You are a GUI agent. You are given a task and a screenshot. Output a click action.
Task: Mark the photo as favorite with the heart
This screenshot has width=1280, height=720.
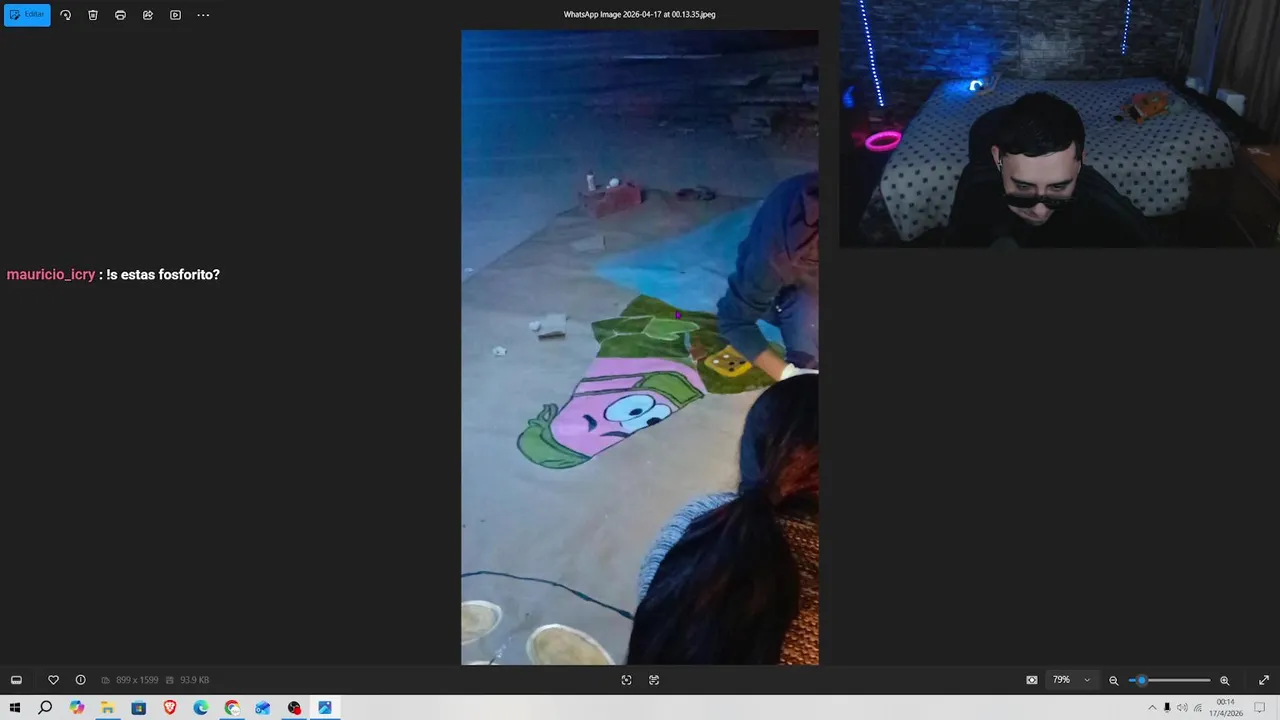click(53, 680)
